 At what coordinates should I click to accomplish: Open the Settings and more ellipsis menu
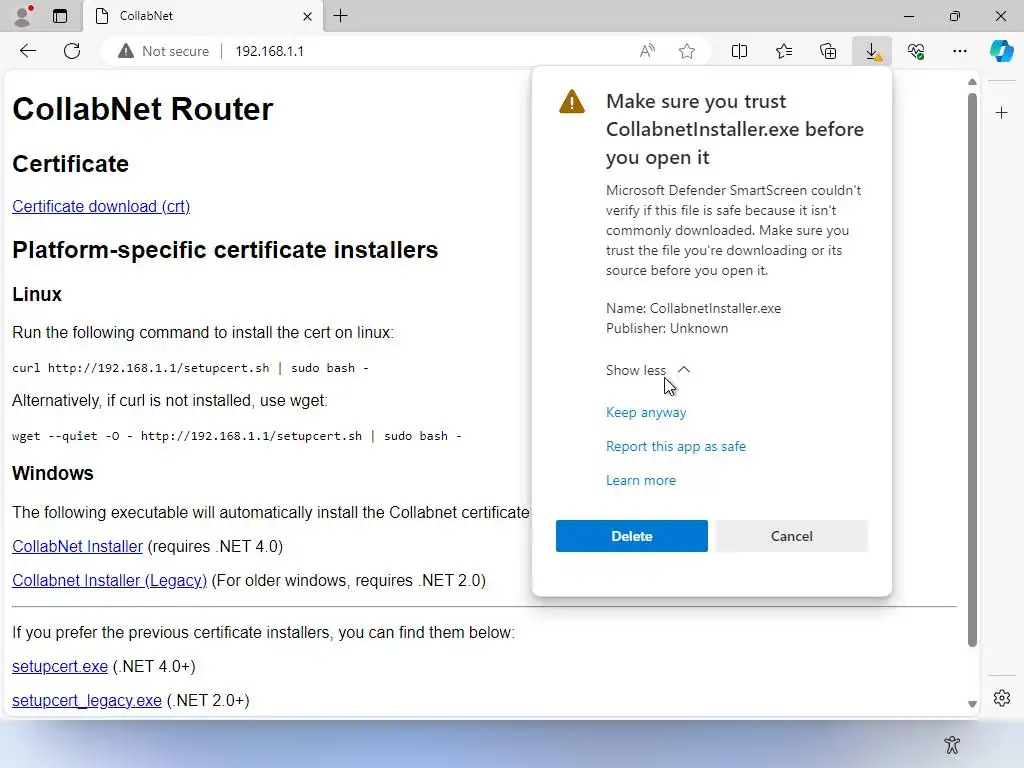960,51
